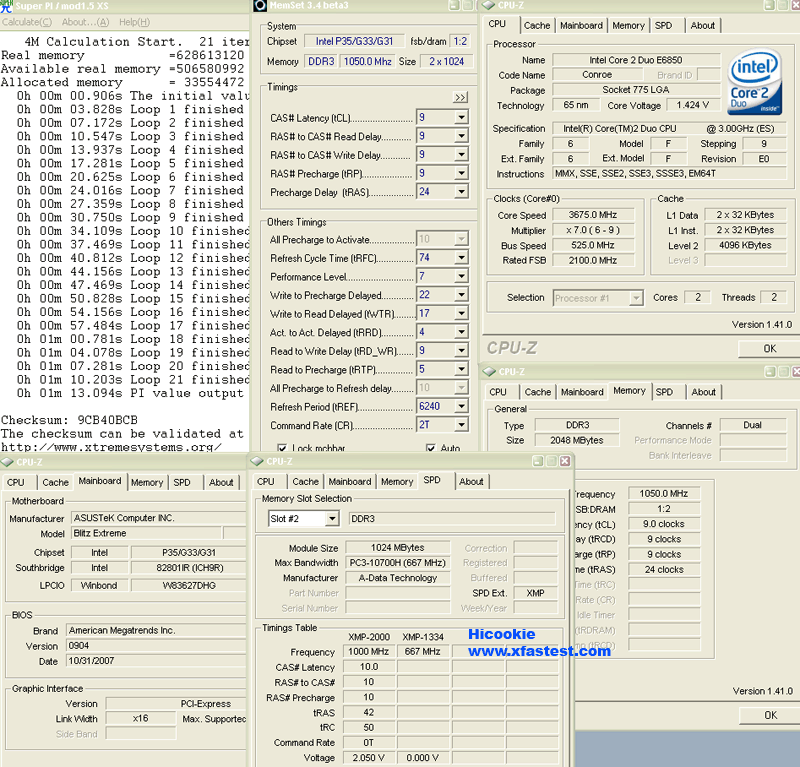Open the Read to Precharge (tRTP) dropdown
The width and height of the screenshot is (800, 767).
(461, 369)
